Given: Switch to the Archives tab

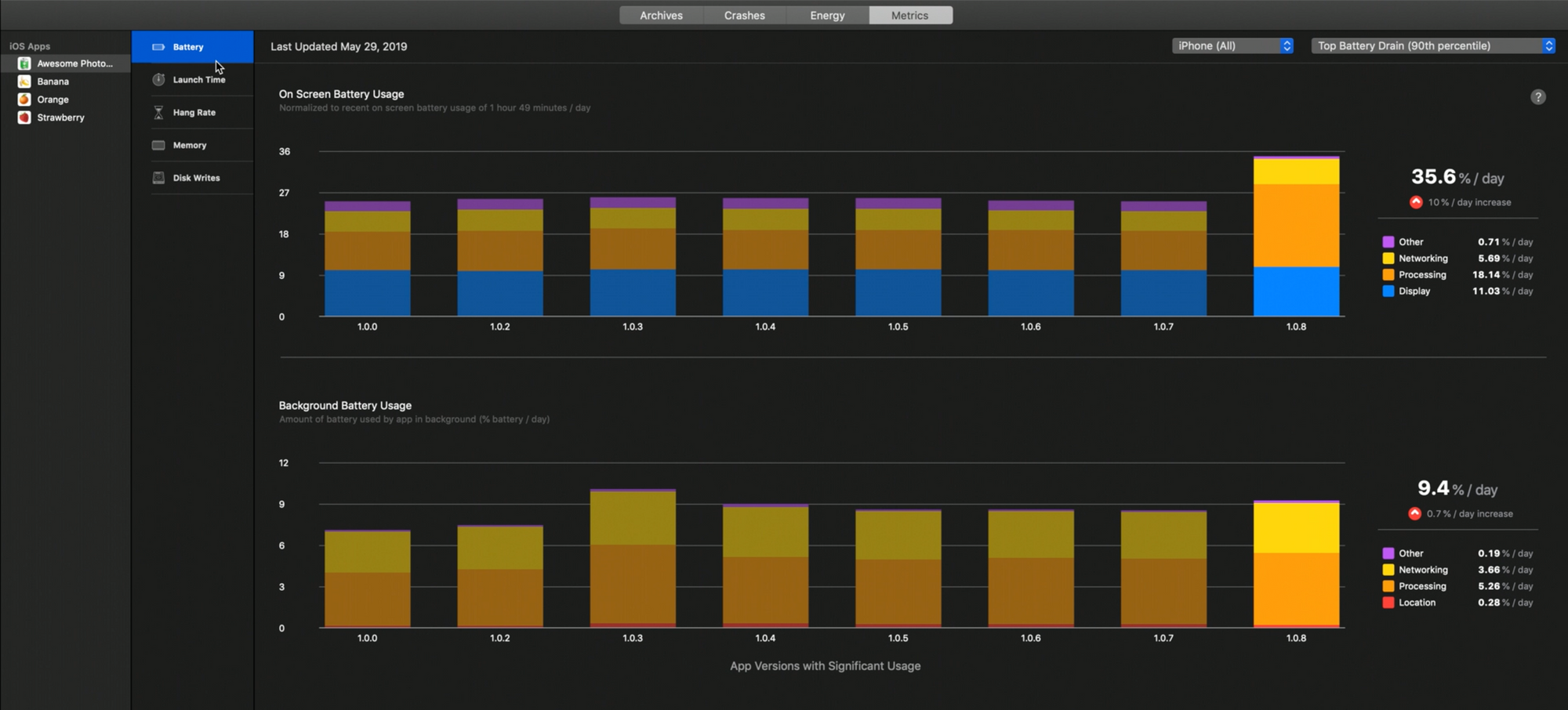Looking at the screenshot, I should pyautogui.click(x=661, y=15).
